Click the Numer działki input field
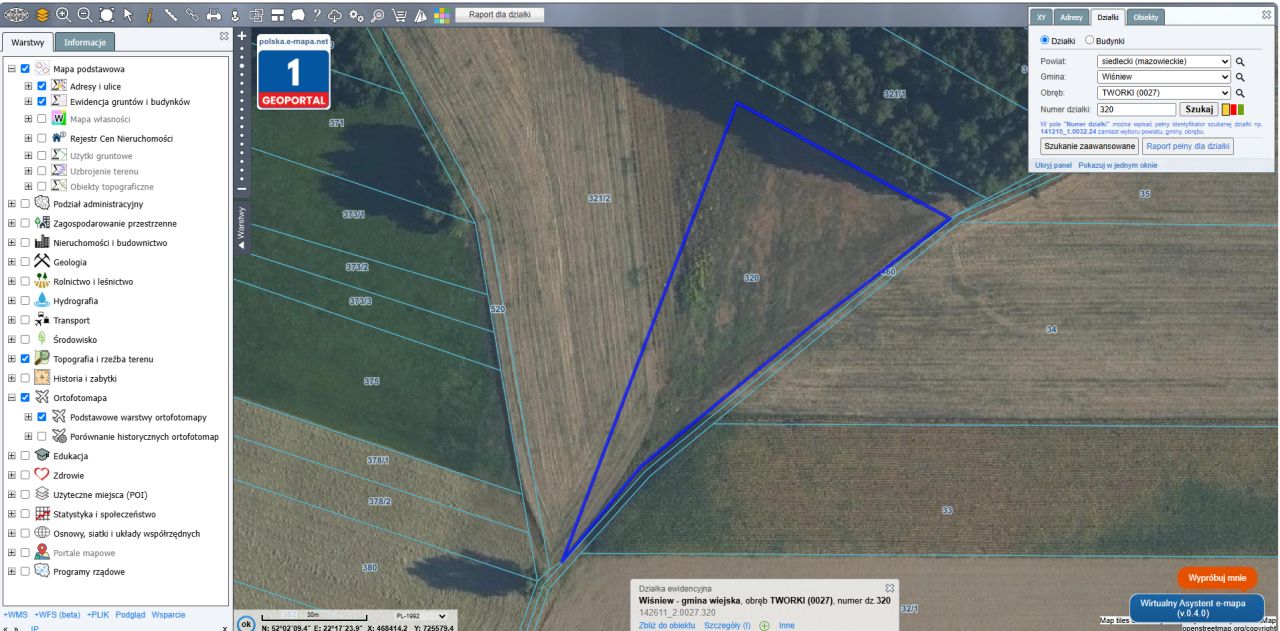The width and height of the screenshot is (1280, 631). [x=1136, y=109]
